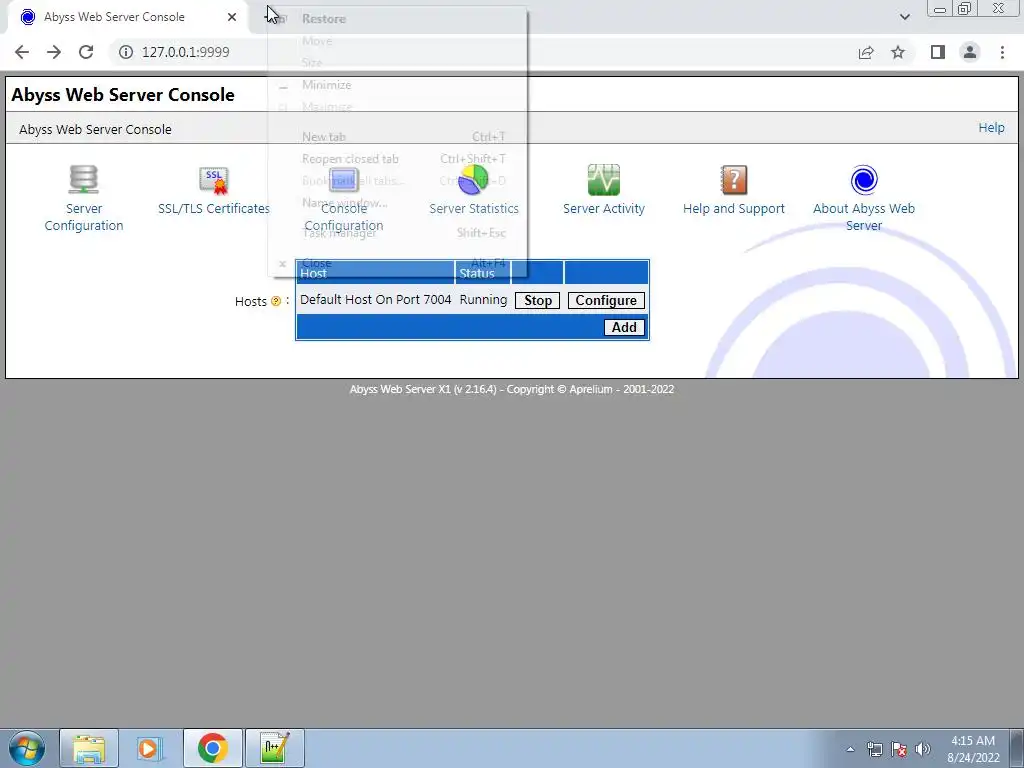Open the Action Center flag icon
The image size is (1024, 768).
(899, 749)
